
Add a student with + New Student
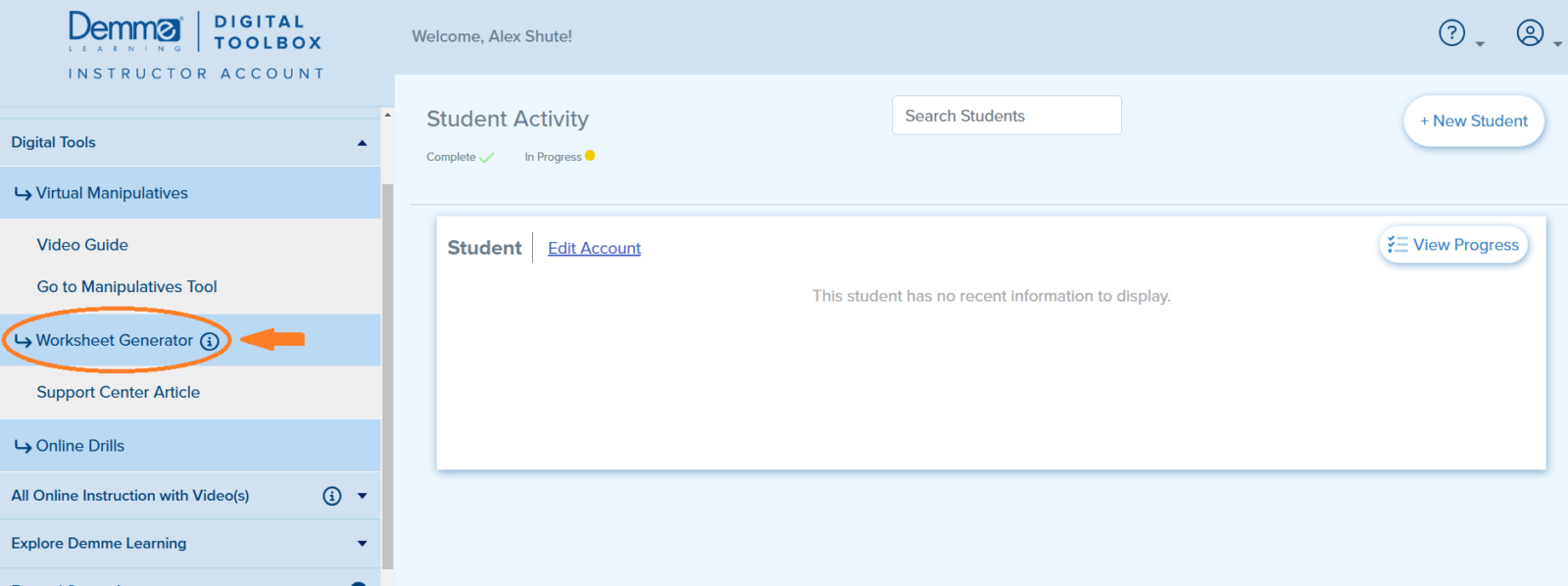coord(1473,121)
